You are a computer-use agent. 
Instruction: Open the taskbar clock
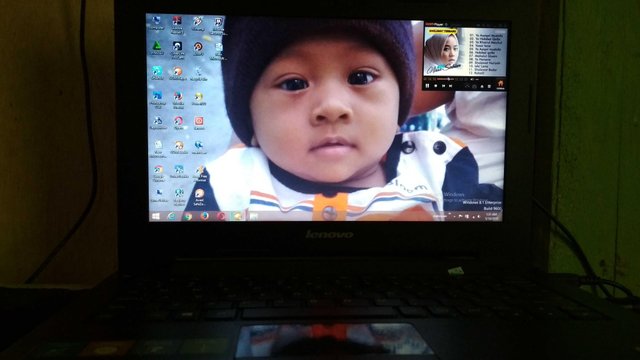pos(491,216)
